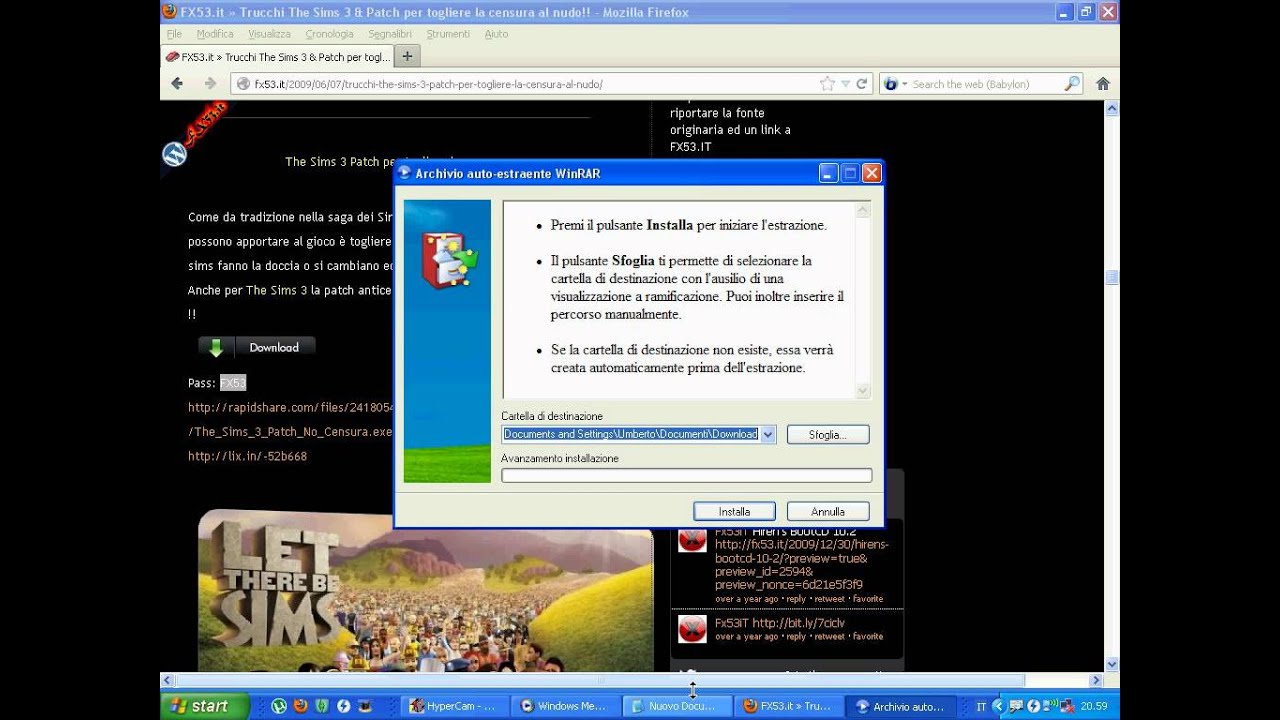Click installer text scroll up arrow
The image size is (1280, 720).
click(863, 210)
